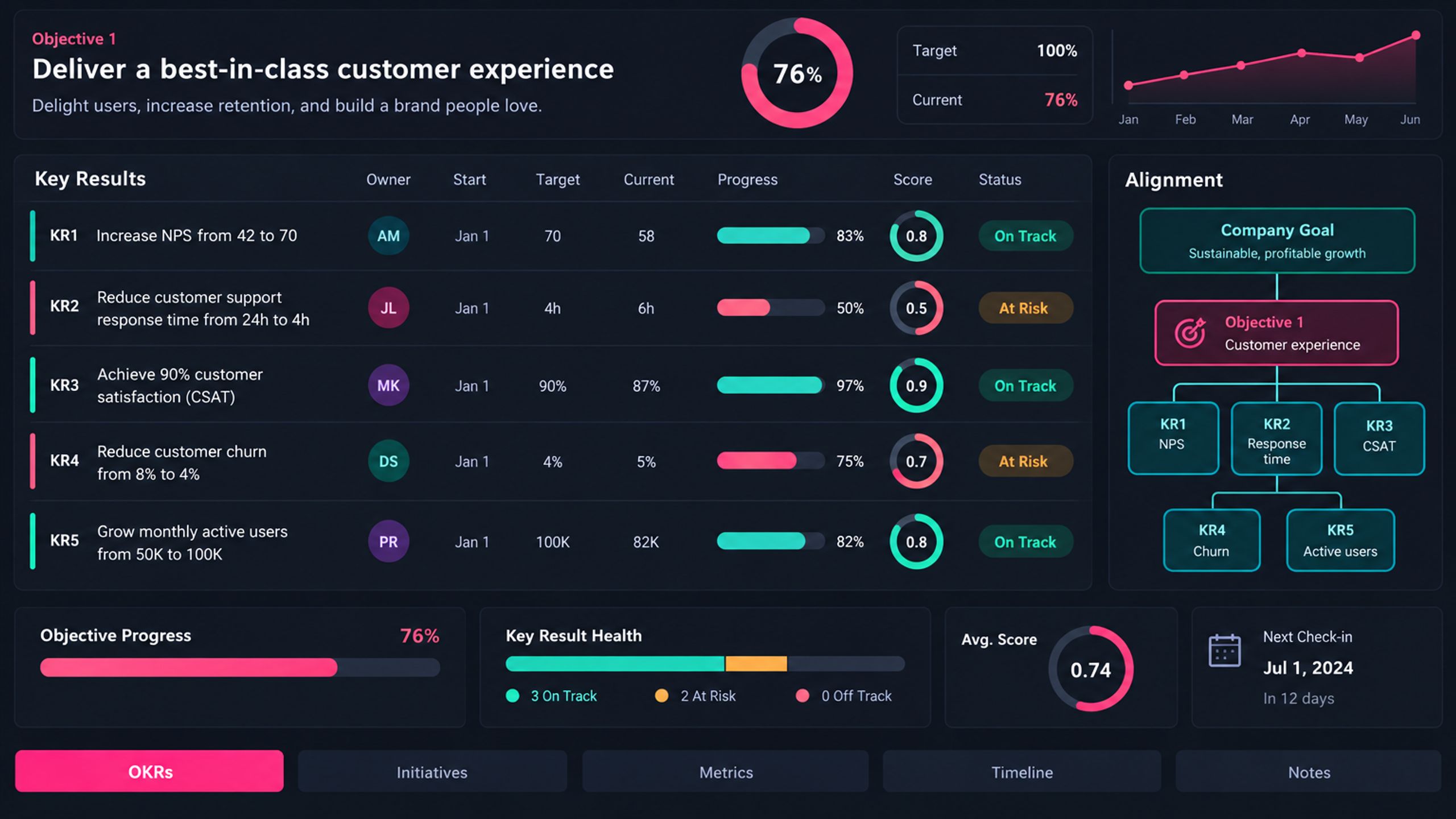Click the Key Result Health stacked bar

pyautogui.click(x=705, y=664)
